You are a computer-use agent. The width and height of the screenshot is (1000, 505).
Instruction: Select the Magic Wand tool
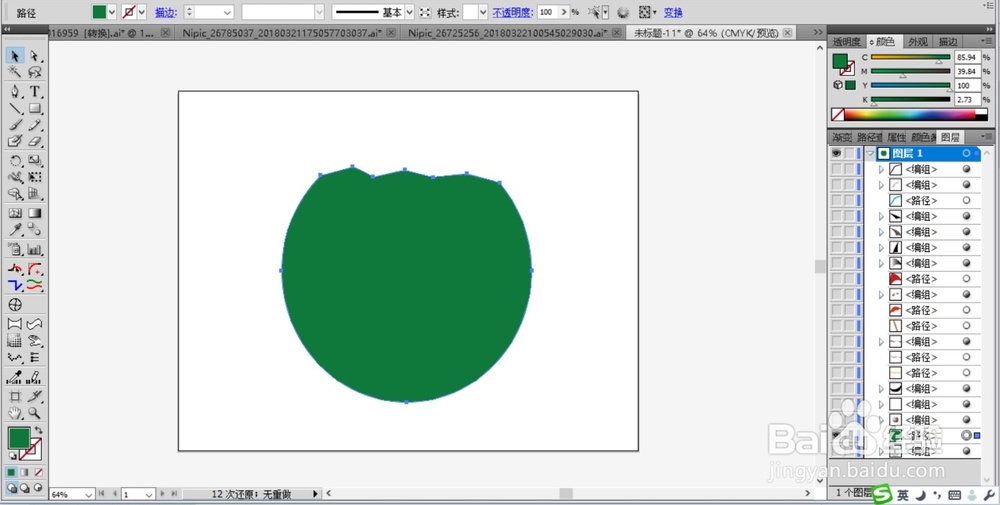(15, 73)
